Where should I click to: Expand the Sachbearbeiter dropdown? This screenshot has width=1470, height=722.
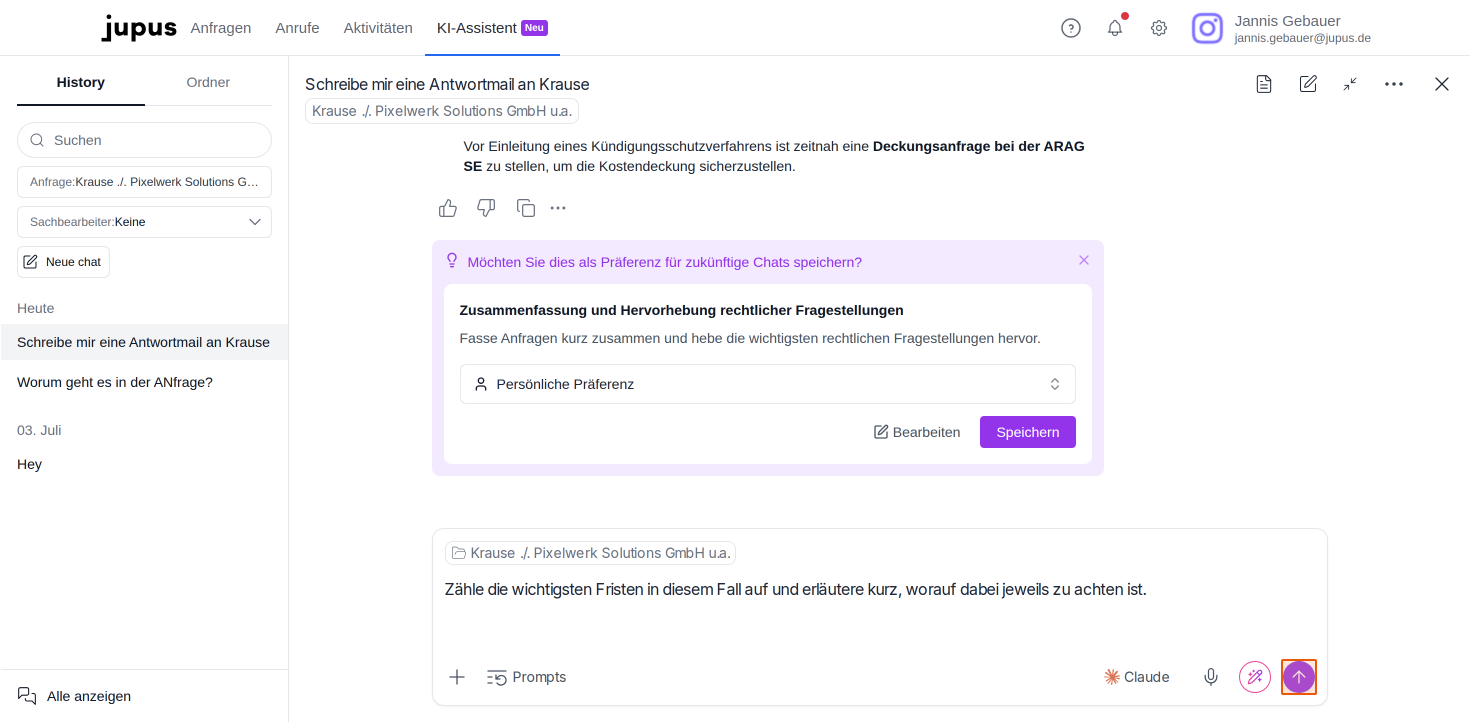[x=144, y=222]
